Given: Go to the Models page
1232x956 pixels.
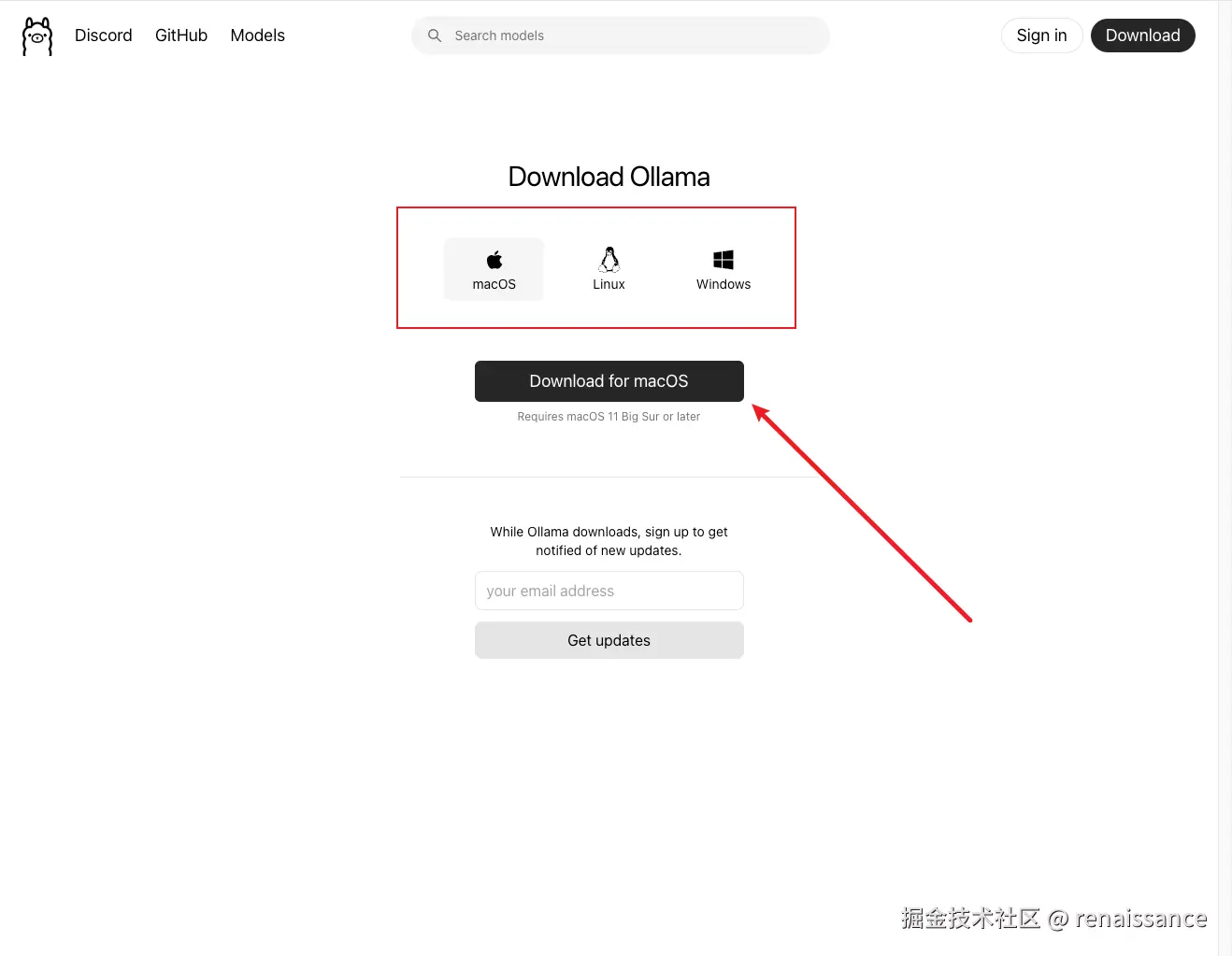Looking at the screenshot, I should (x=258, y=36).
